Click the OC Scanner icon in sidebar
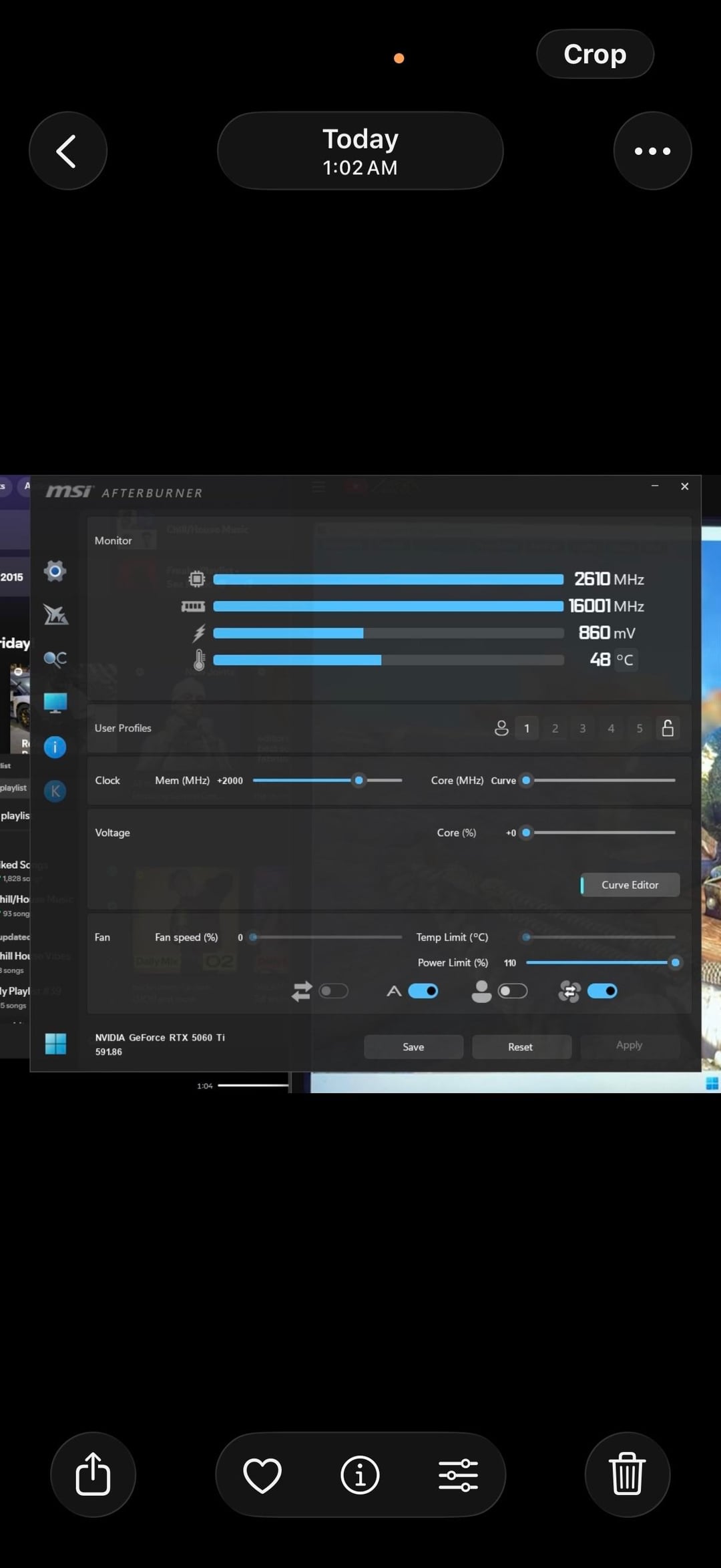 click(55, 659)
